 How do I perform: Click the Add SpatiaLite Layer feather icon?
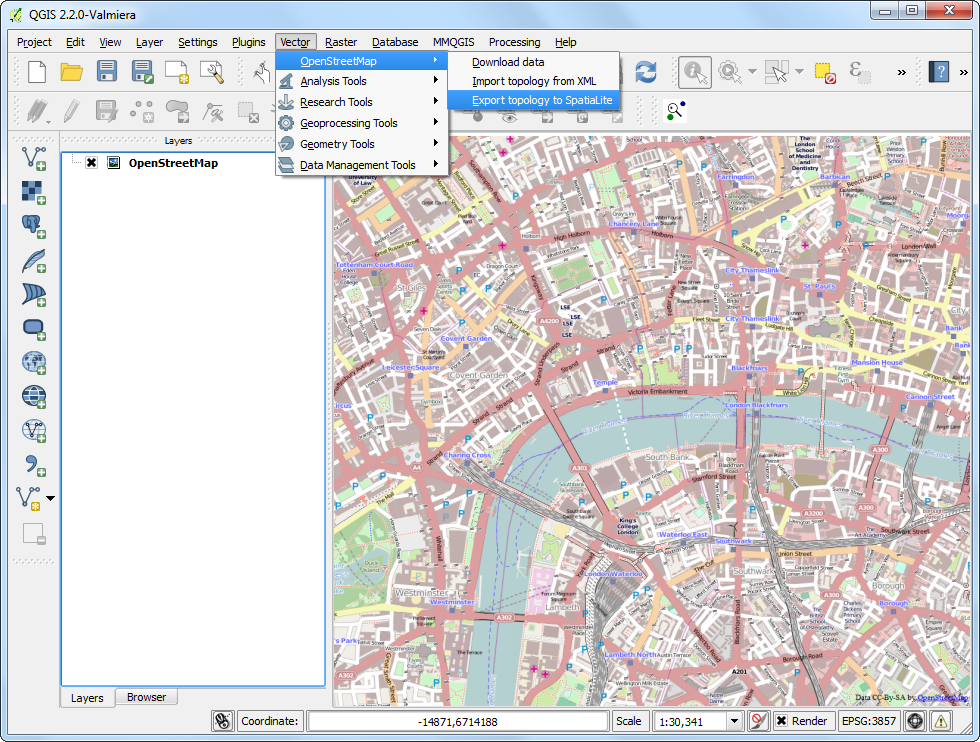[x=34, y=261]
